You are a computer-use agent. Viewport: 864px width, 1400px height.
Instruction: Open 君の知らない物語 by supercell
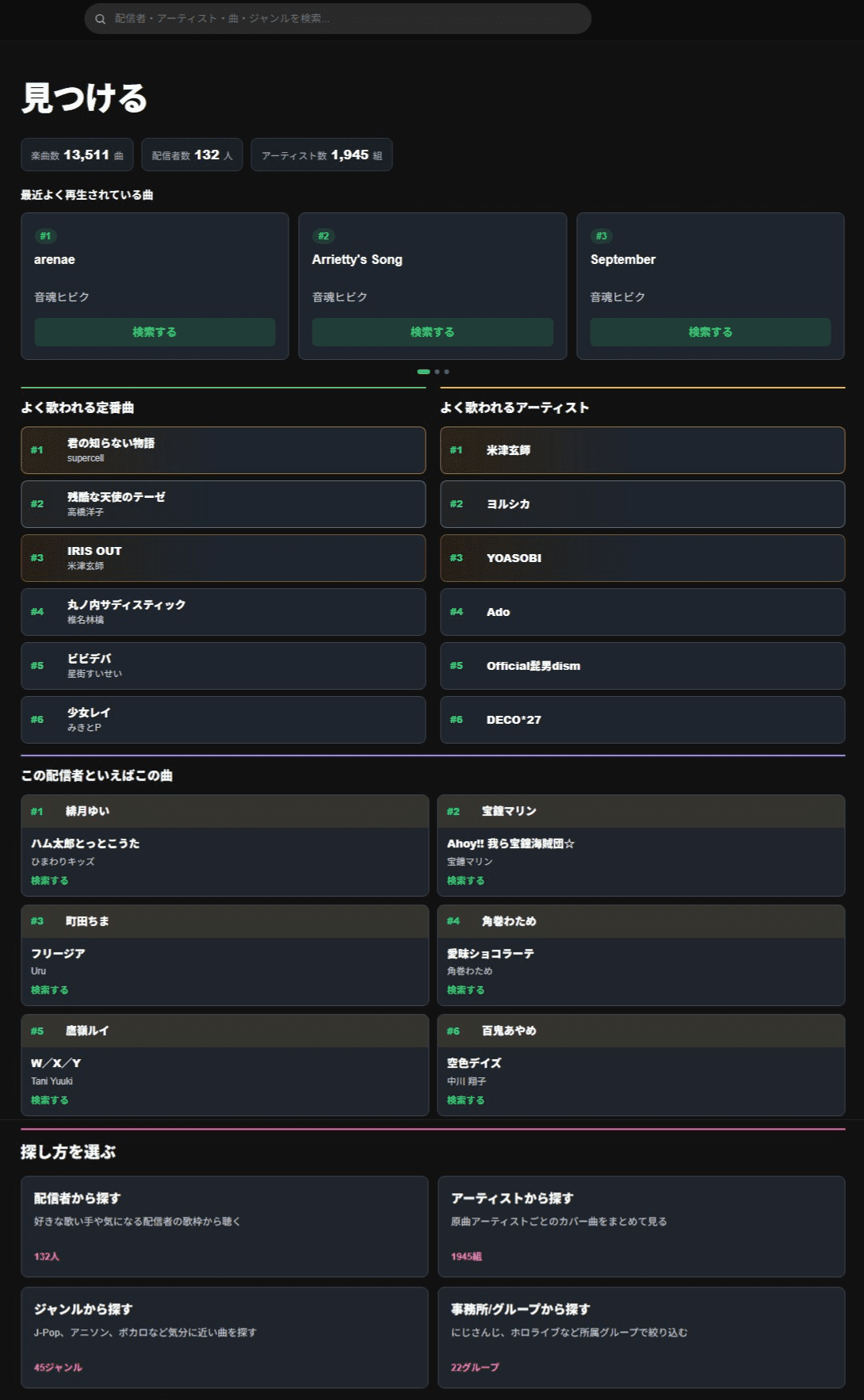pos(224,450)
